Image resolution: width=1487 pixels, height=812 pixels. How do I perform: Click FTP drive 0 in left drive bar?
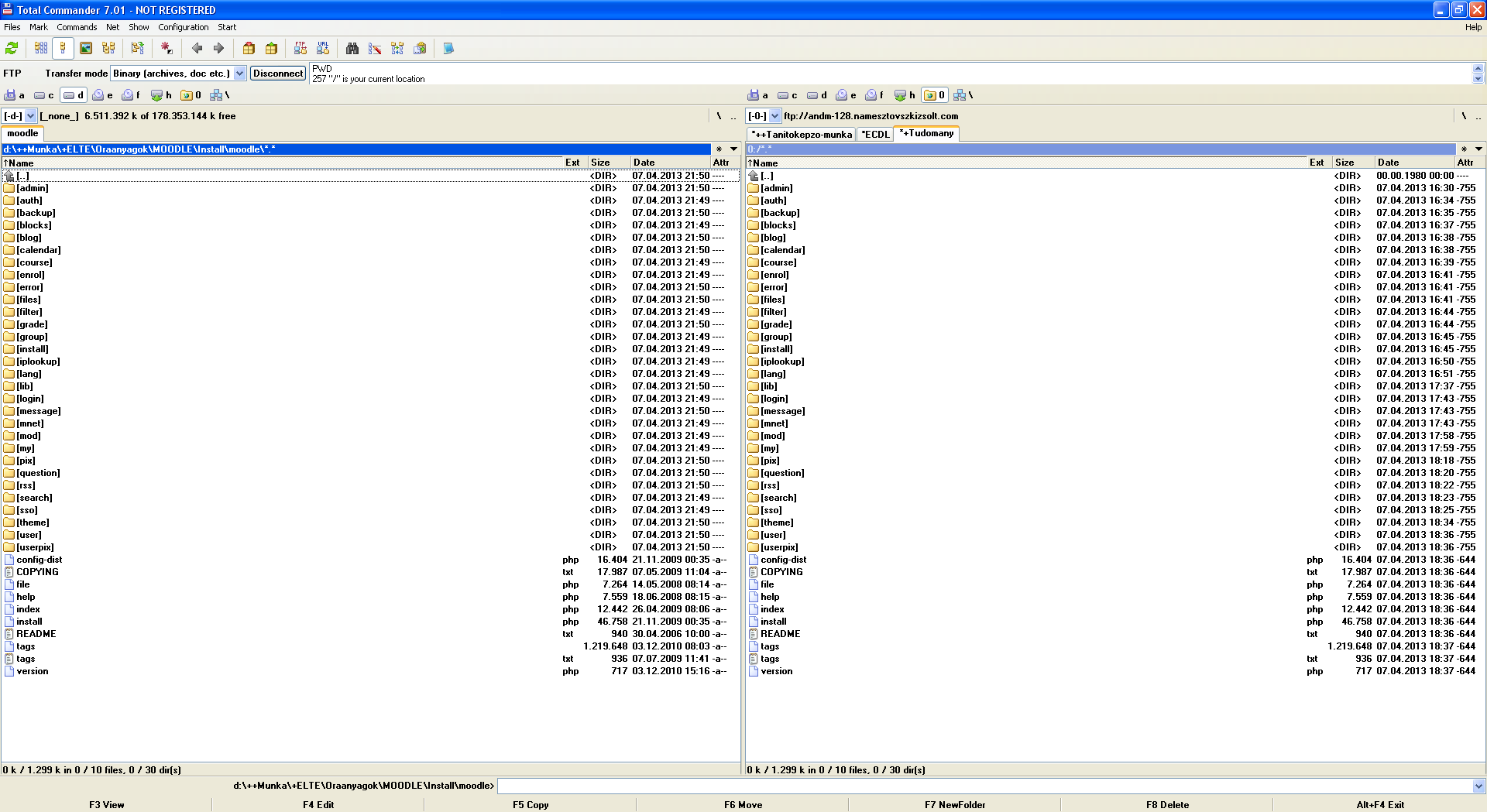pos(191,95)
